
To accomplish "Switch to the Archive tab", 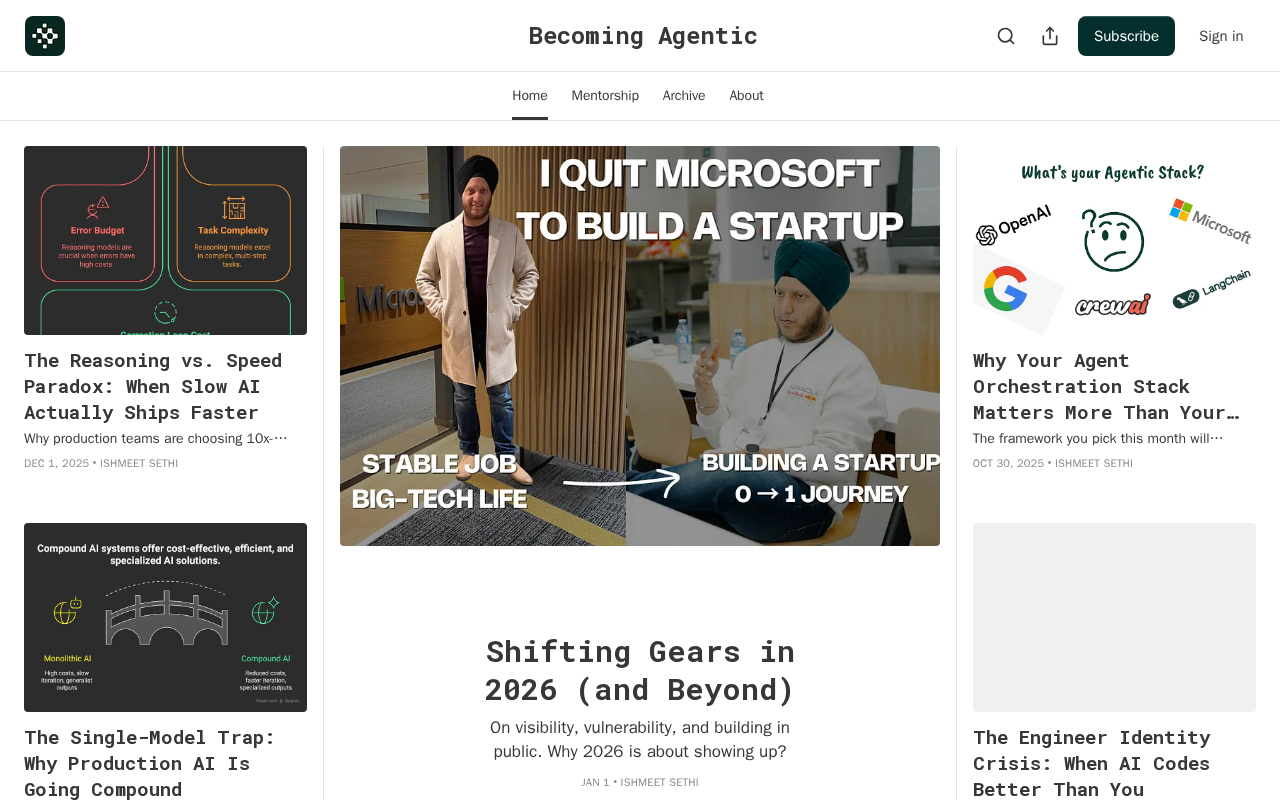I will [684, 96].
